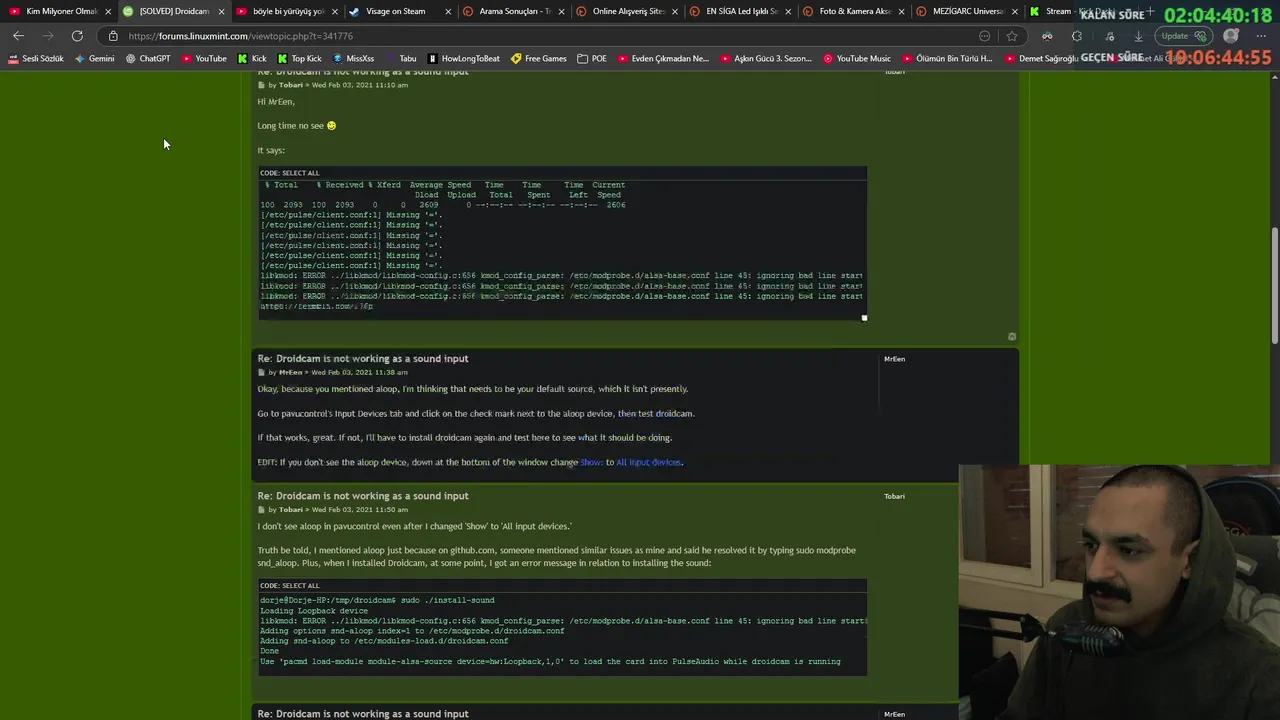Click 'Loading Loopback device' code line
Viewport: 1280px width, 720px height.
[314, 611]
